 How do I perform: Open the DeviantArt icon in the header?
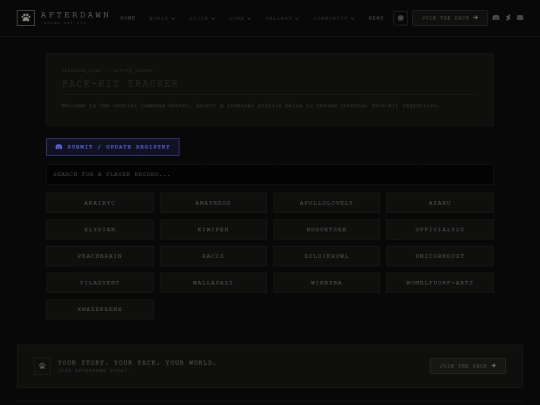point(508,18)
